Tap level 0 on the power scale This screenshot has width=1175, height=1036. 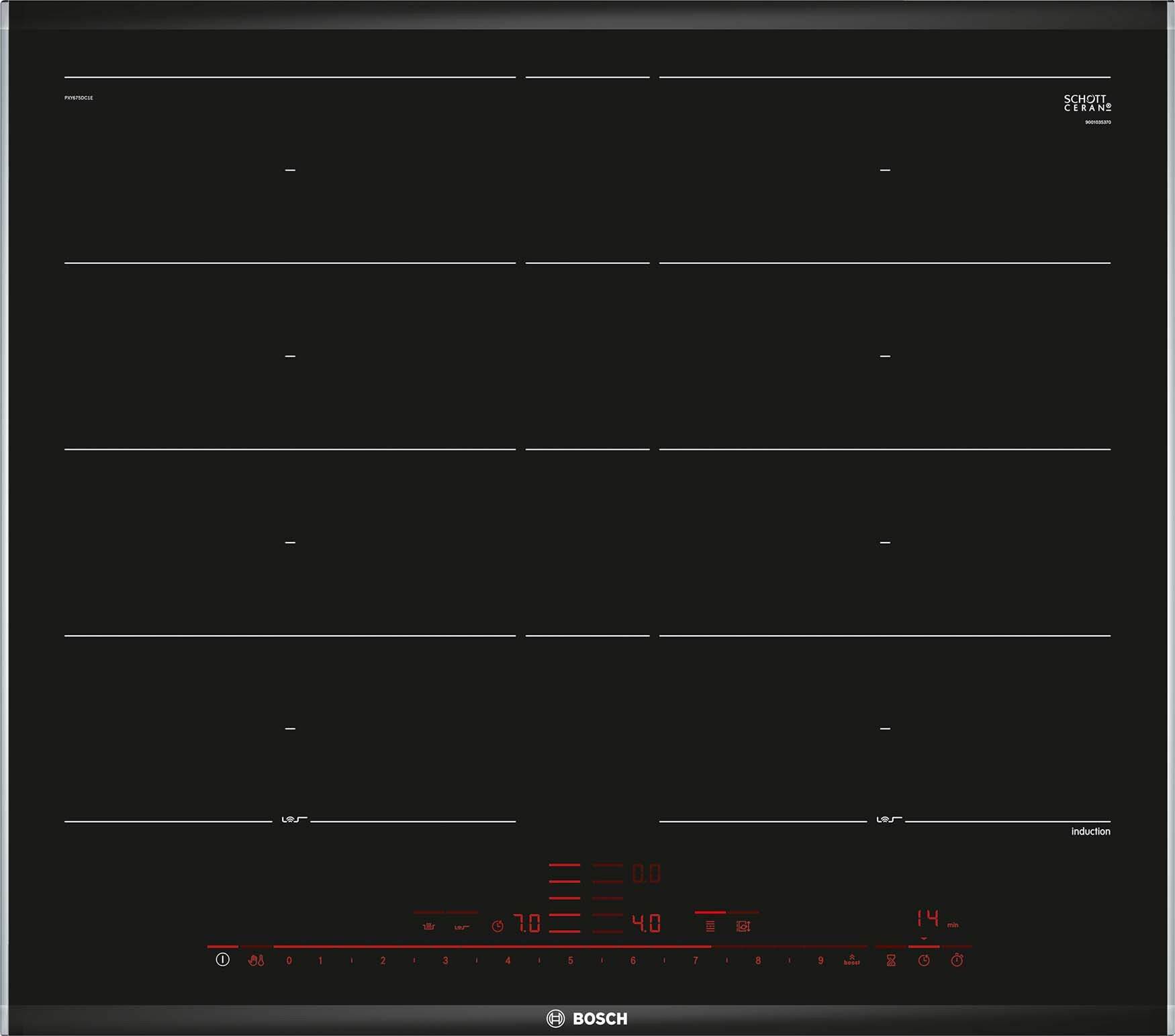click(289, 960)
